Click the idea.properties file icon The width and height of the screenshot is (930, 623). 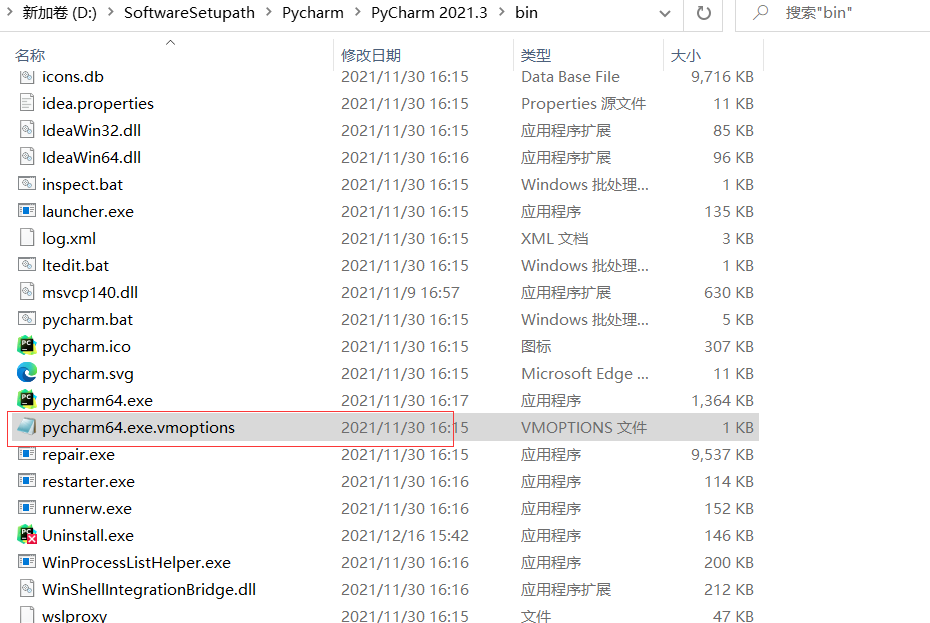click(27, 103)
